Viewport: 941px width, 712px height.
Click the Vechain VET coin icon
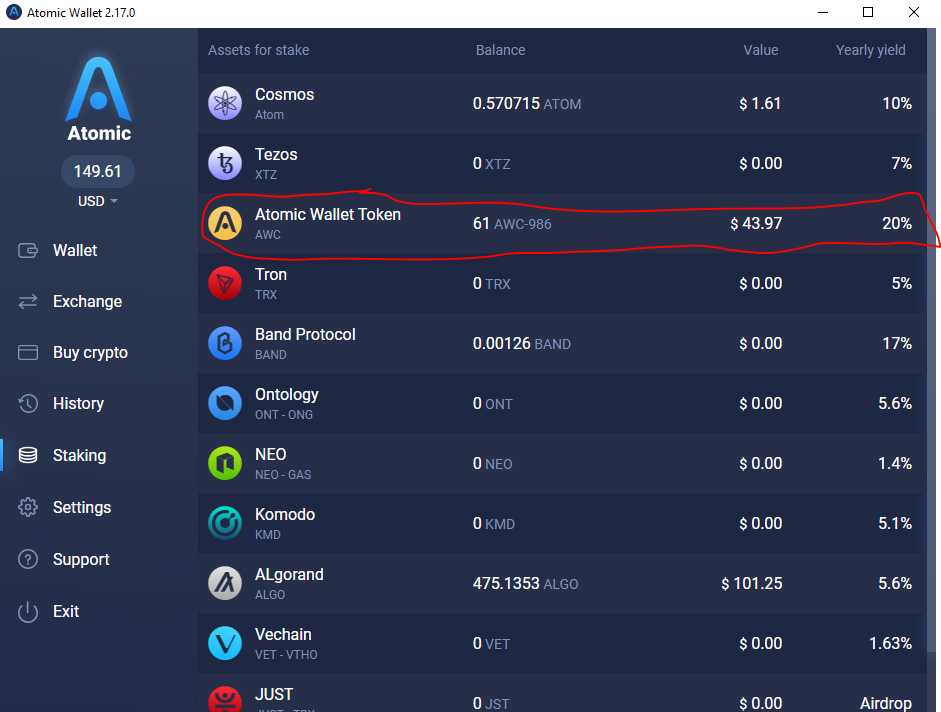(x=225, y=644)
